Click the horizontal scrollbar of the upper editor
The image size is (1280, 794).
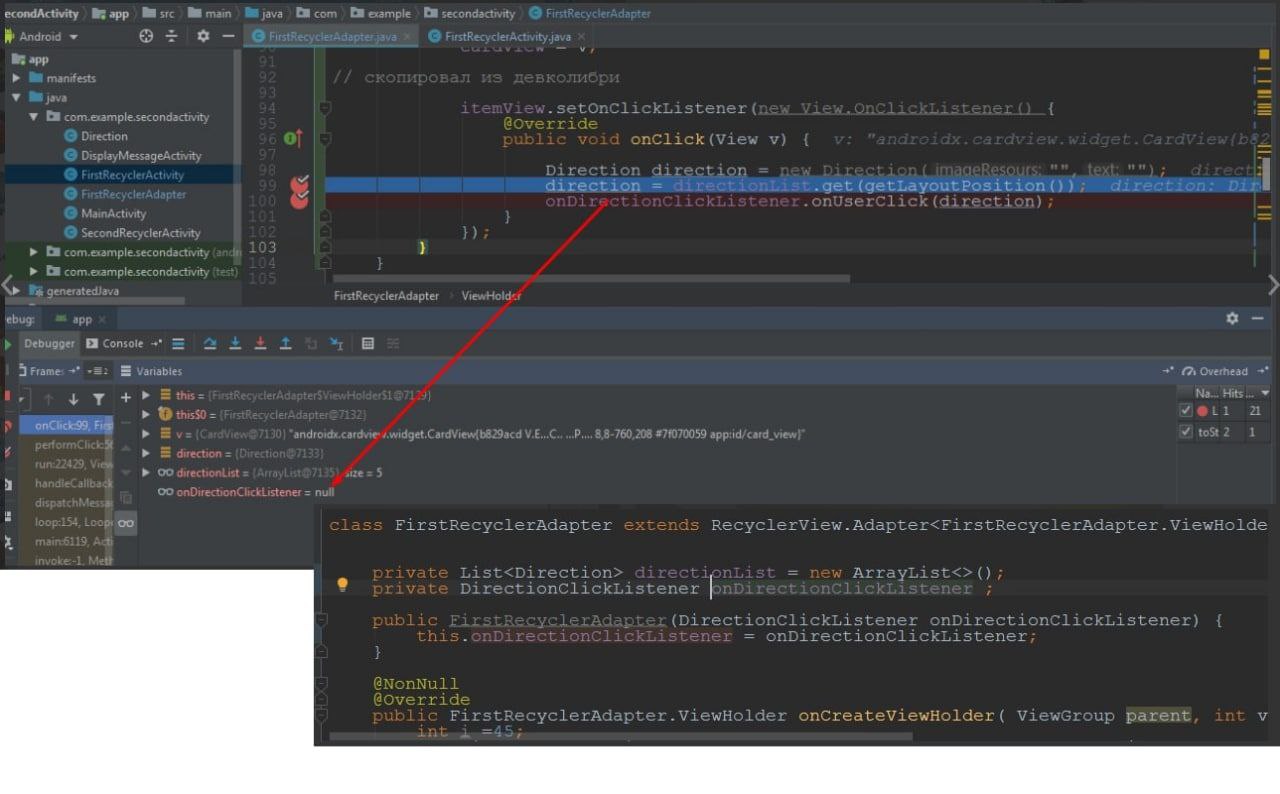[x=590, y=279]
